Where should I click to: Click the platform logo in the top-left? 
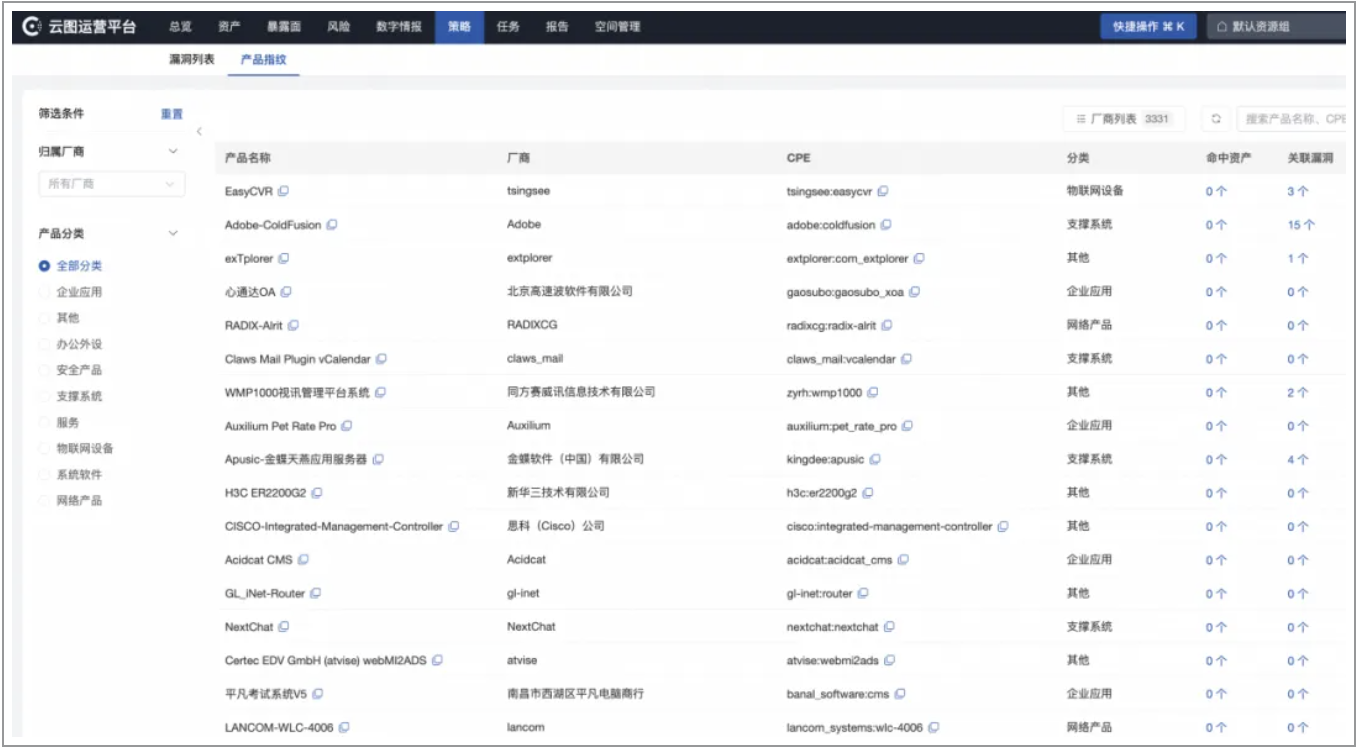coord(32,27)
